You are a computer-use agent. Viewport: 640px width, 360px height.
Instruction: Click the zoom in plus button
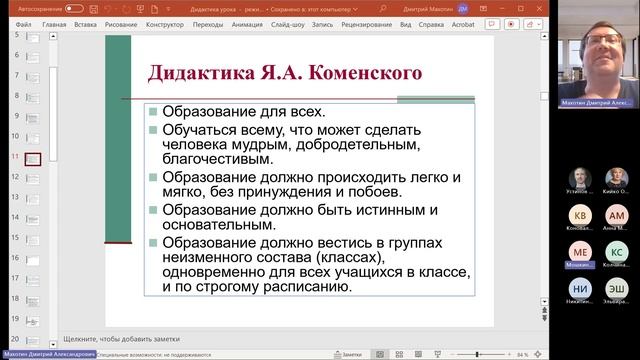coord(509,354)
